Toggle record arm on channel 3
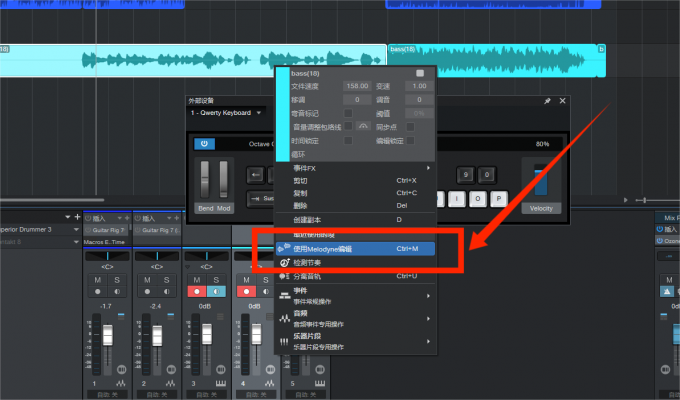 [197, 292]
